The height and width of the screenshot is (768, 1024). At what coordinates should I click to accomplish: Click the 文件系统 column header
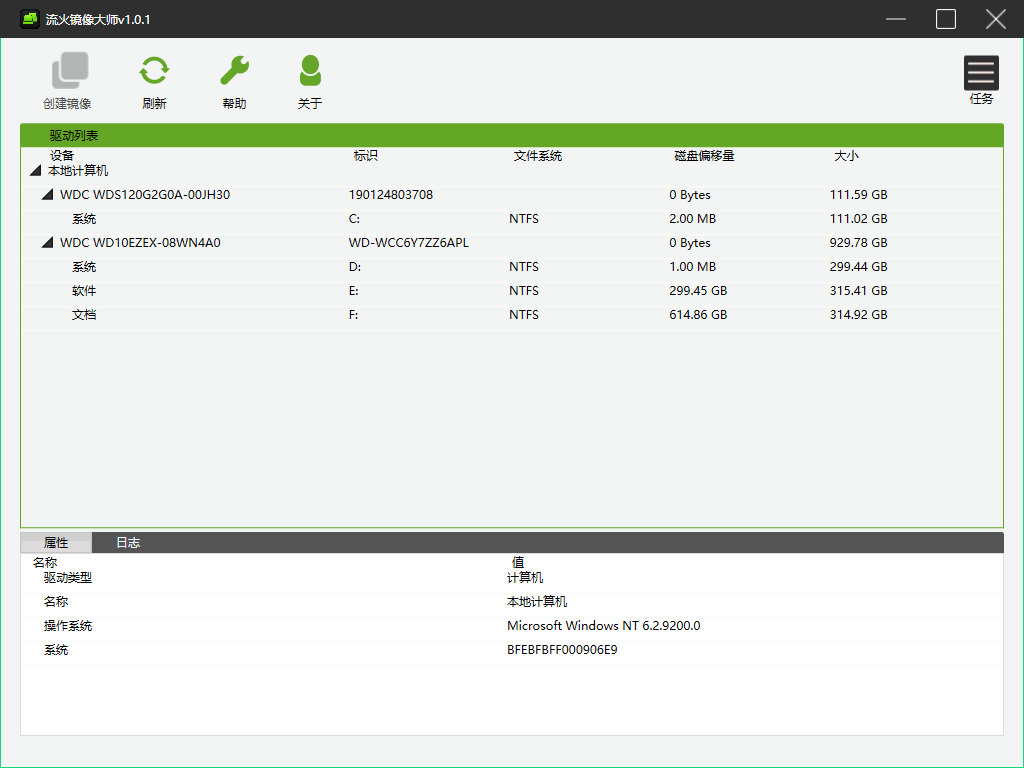(x=538, y=156)
